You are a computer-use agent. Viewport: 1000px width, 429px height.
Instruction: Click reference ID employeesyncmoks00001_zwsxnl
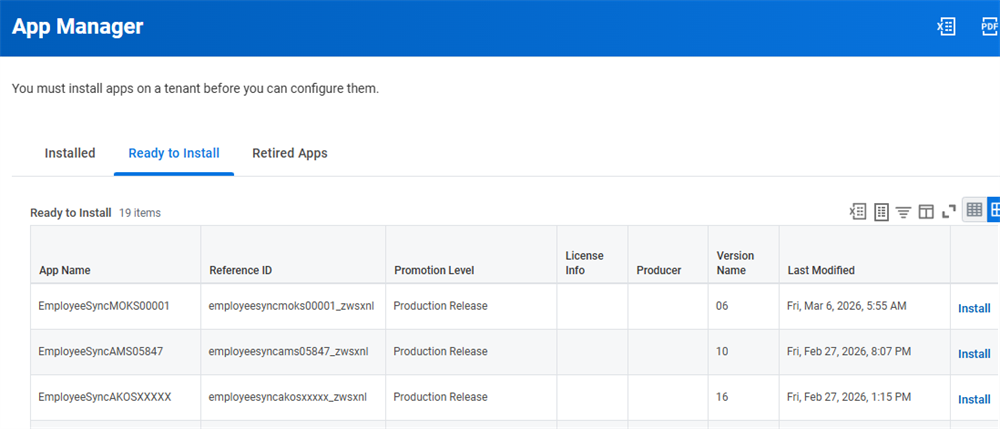coord(291,306)
